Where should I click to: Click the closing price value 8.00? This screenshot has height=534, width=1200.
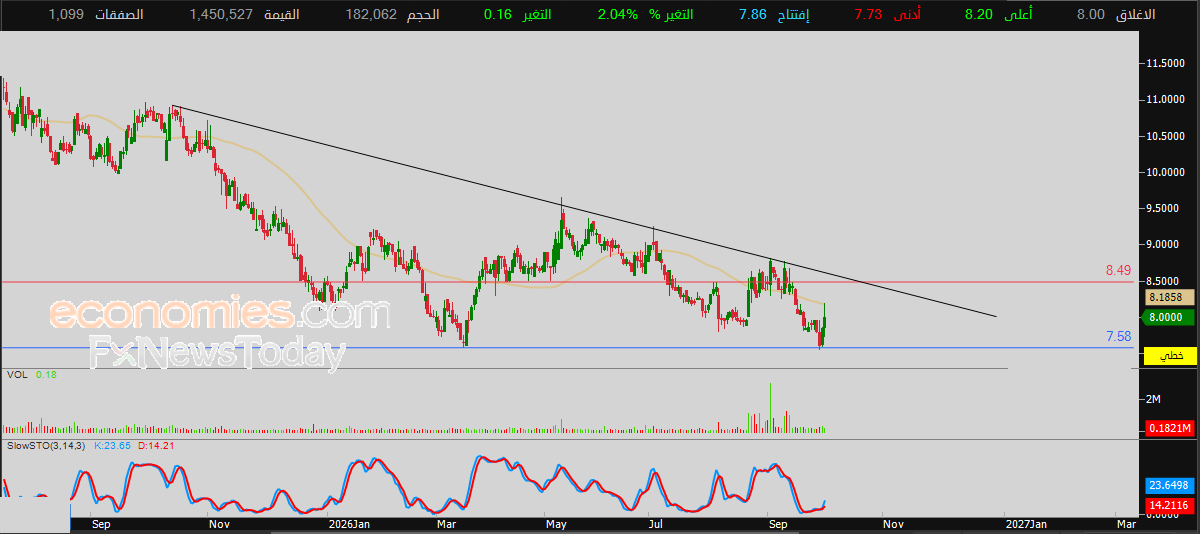1091,15
